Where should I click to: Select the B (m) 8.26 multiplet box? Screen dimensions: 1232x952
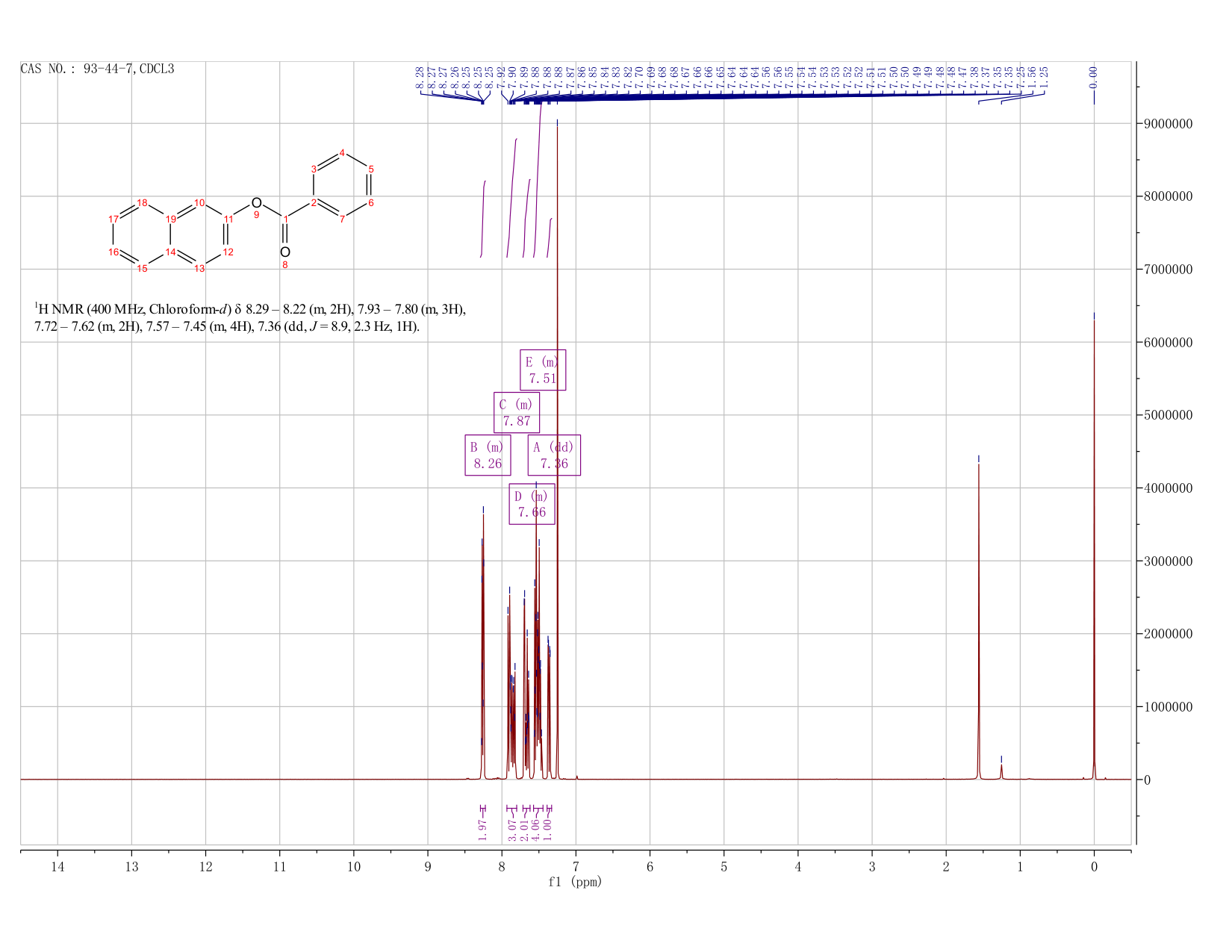[x=488, y=455]
